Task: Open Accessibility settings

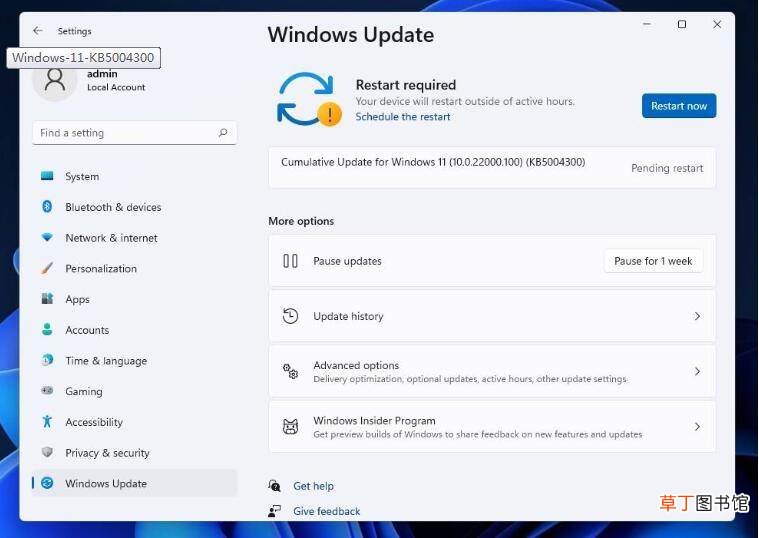Action: tap(135, 422)
